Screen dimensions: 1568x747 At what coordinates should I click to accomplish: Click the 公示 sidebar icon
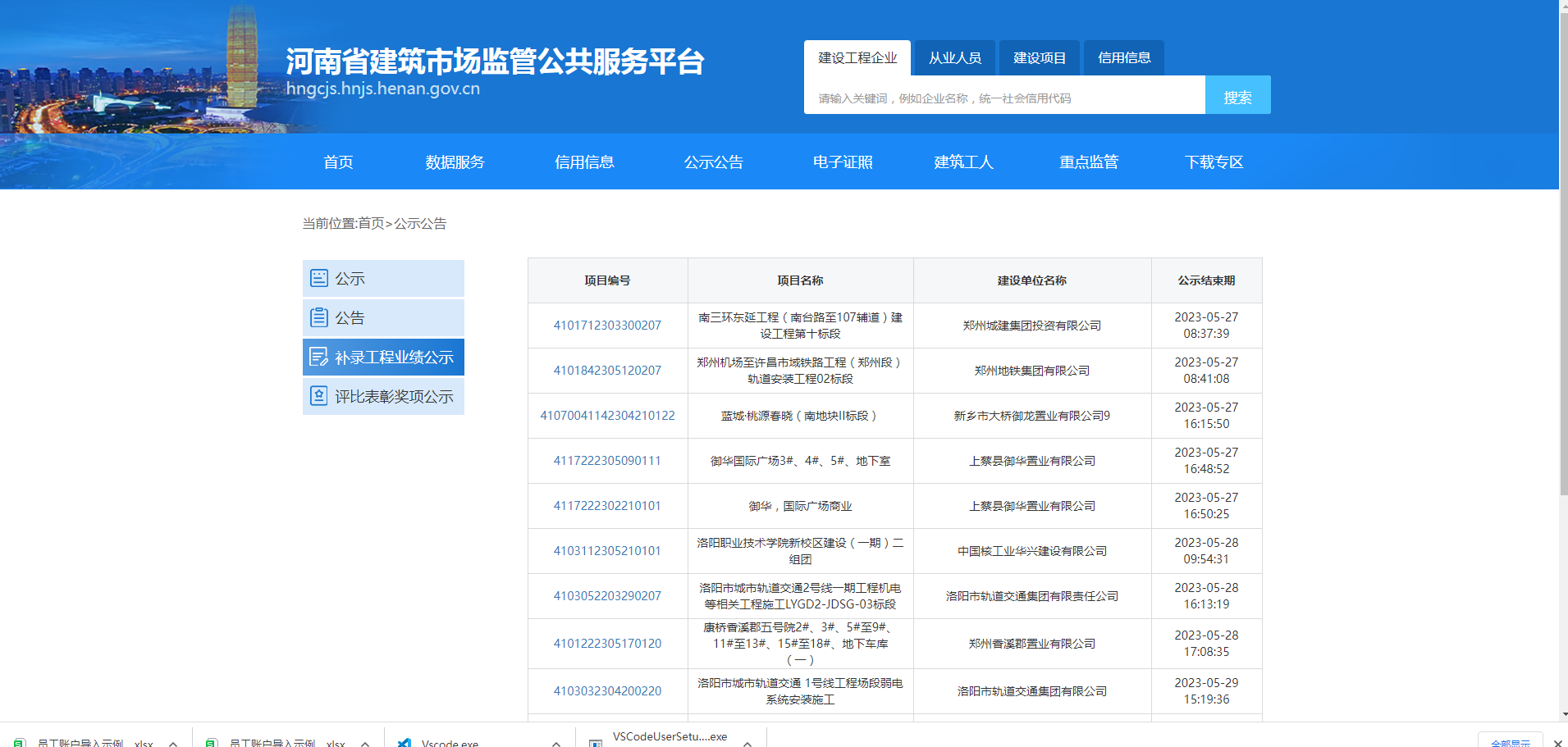(x=319, y=278)
